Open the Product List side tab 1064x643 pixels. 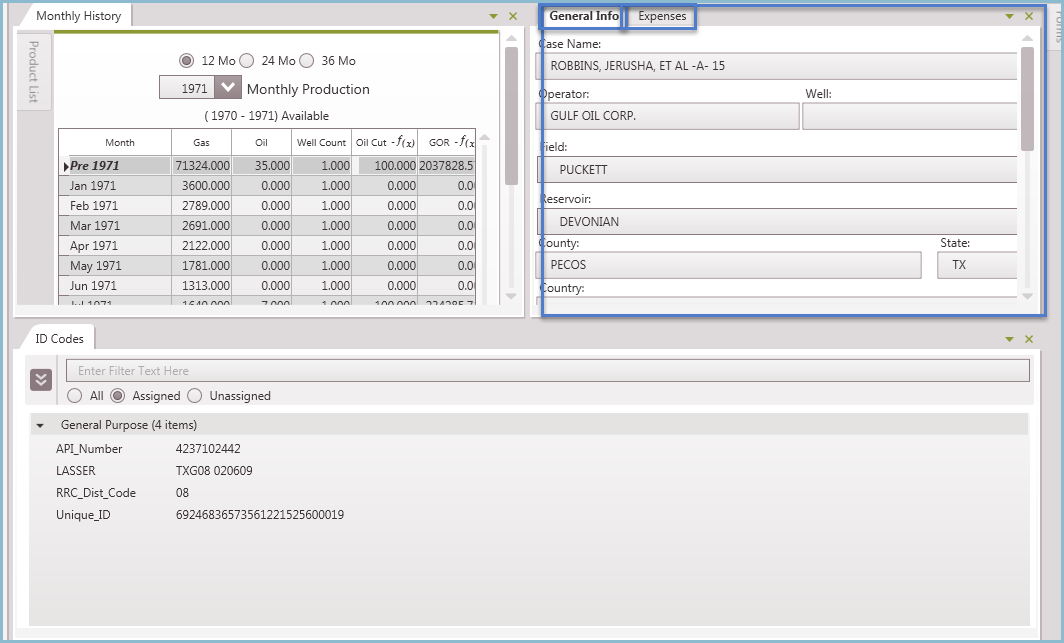coord(34,70)
